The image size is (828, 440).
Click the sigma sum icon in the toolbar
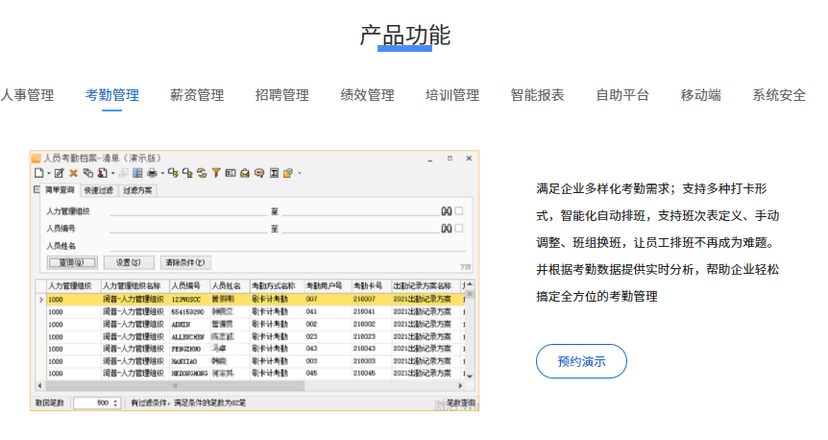274,173
